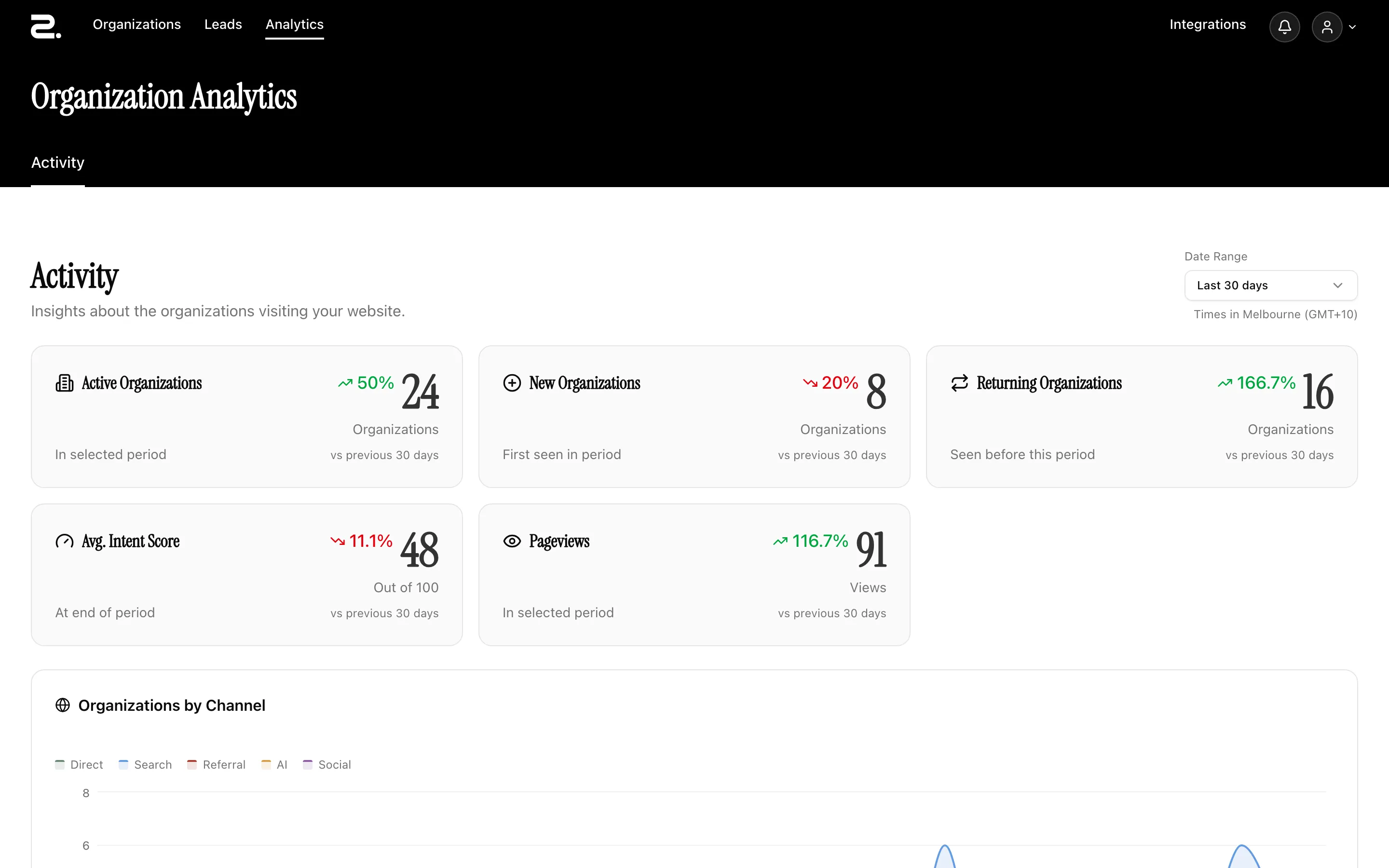Toggle the Social series in legend
Viewport: 1389px width, 868px height.
(x=327, y=765)
